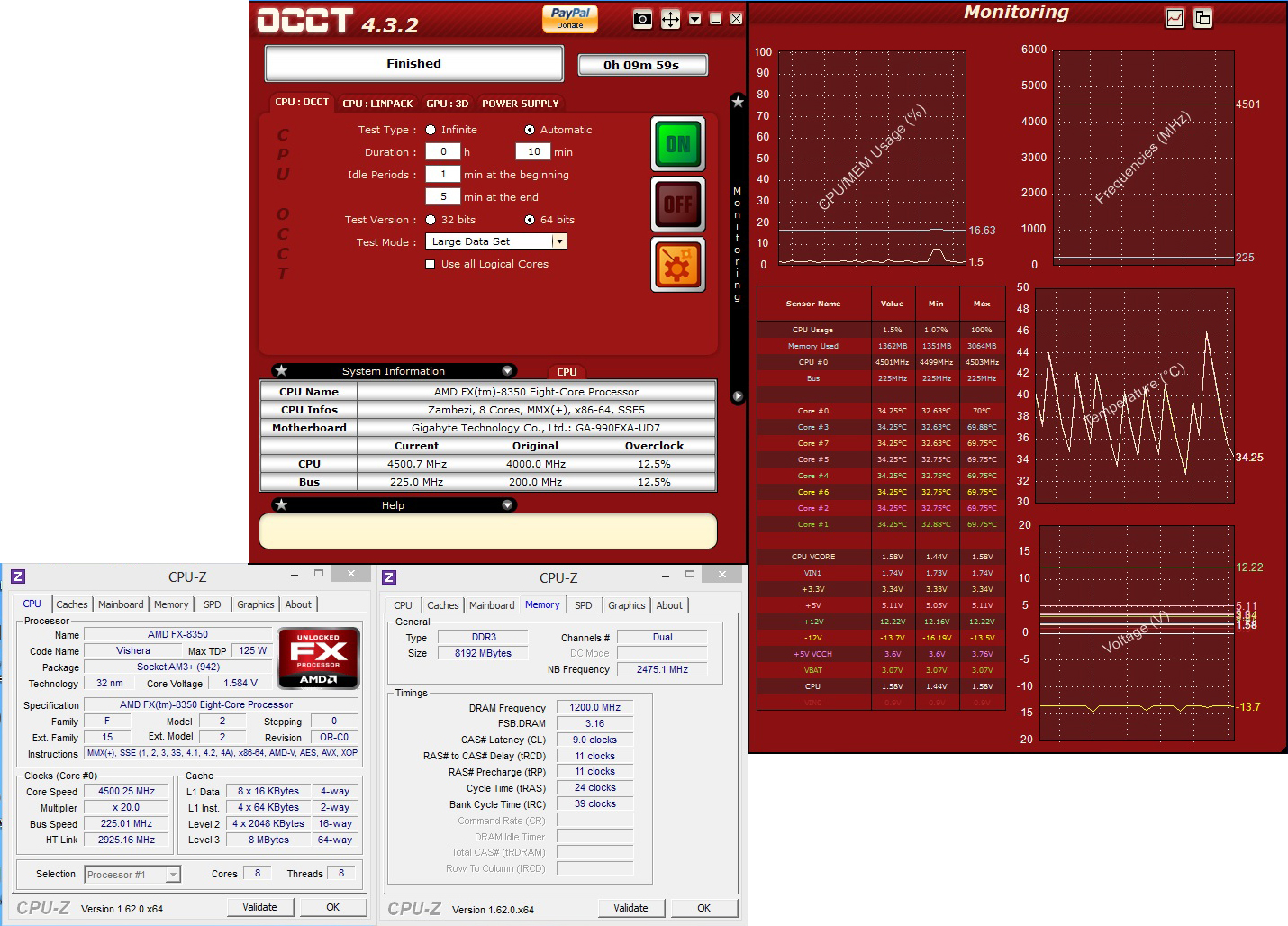The height and width of the screenshot is (926, 1288).
Task: Collapse the System Information section
Action: [x=507, y=370]
